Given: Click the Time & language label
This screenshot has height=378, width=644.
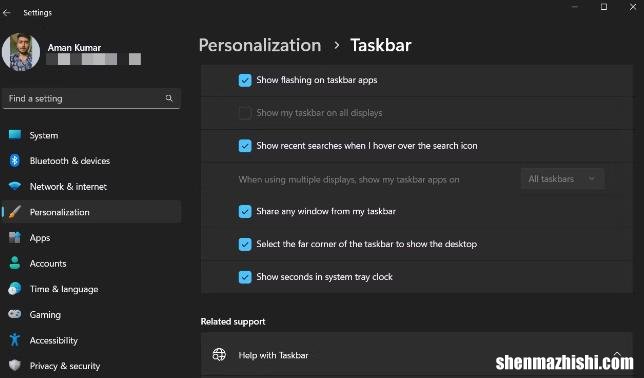Looking at the screenshot, I should (64, 289).
